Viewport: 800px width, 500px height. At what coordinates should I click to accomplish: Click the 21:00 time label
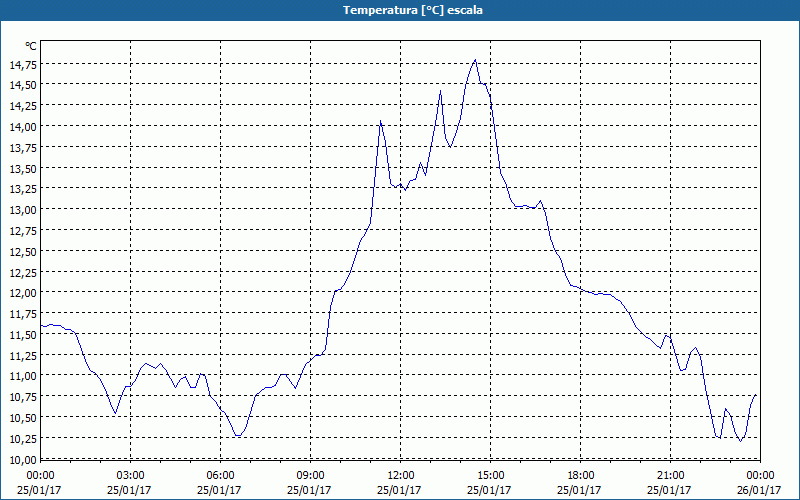tap(670, 476)
